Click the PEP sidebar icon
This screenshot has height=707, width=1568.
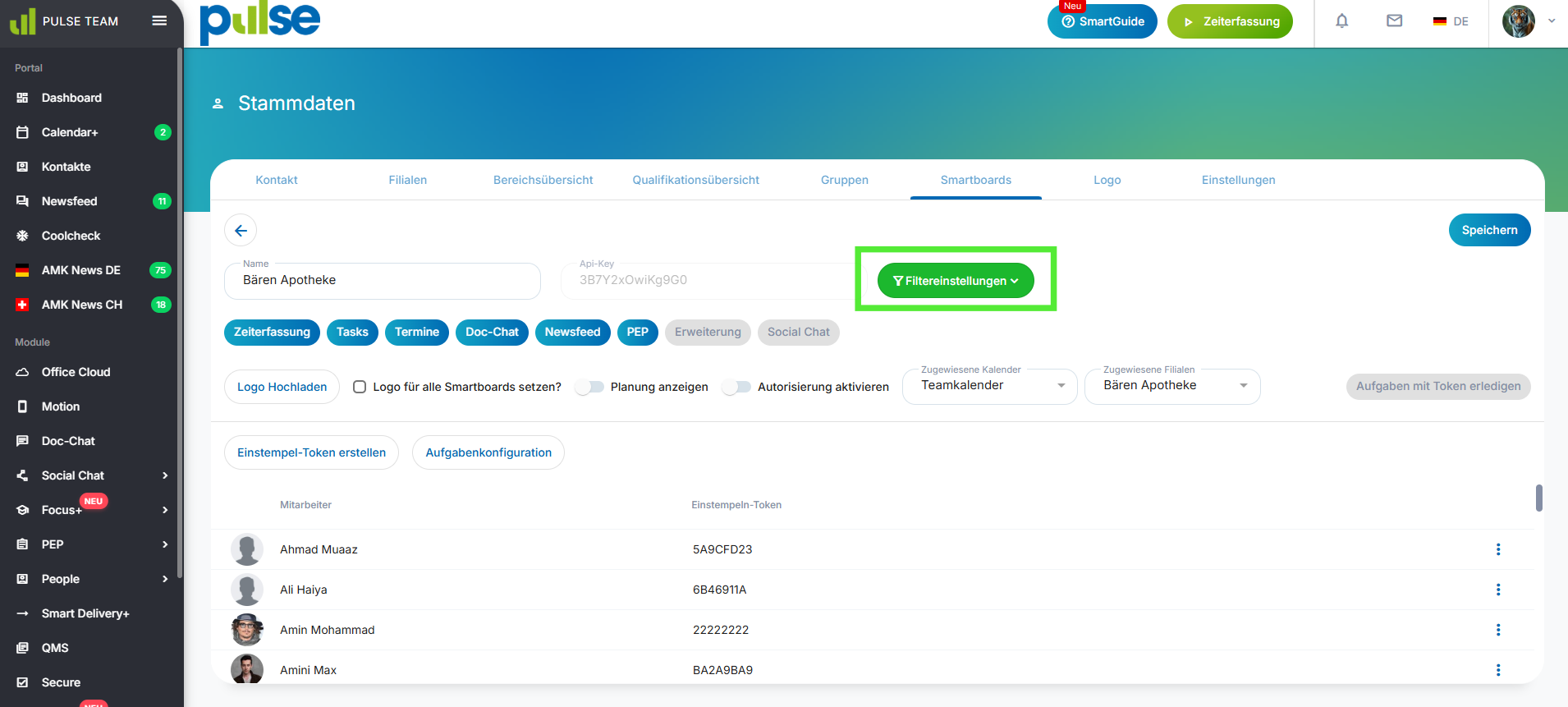tap(23, 544)
